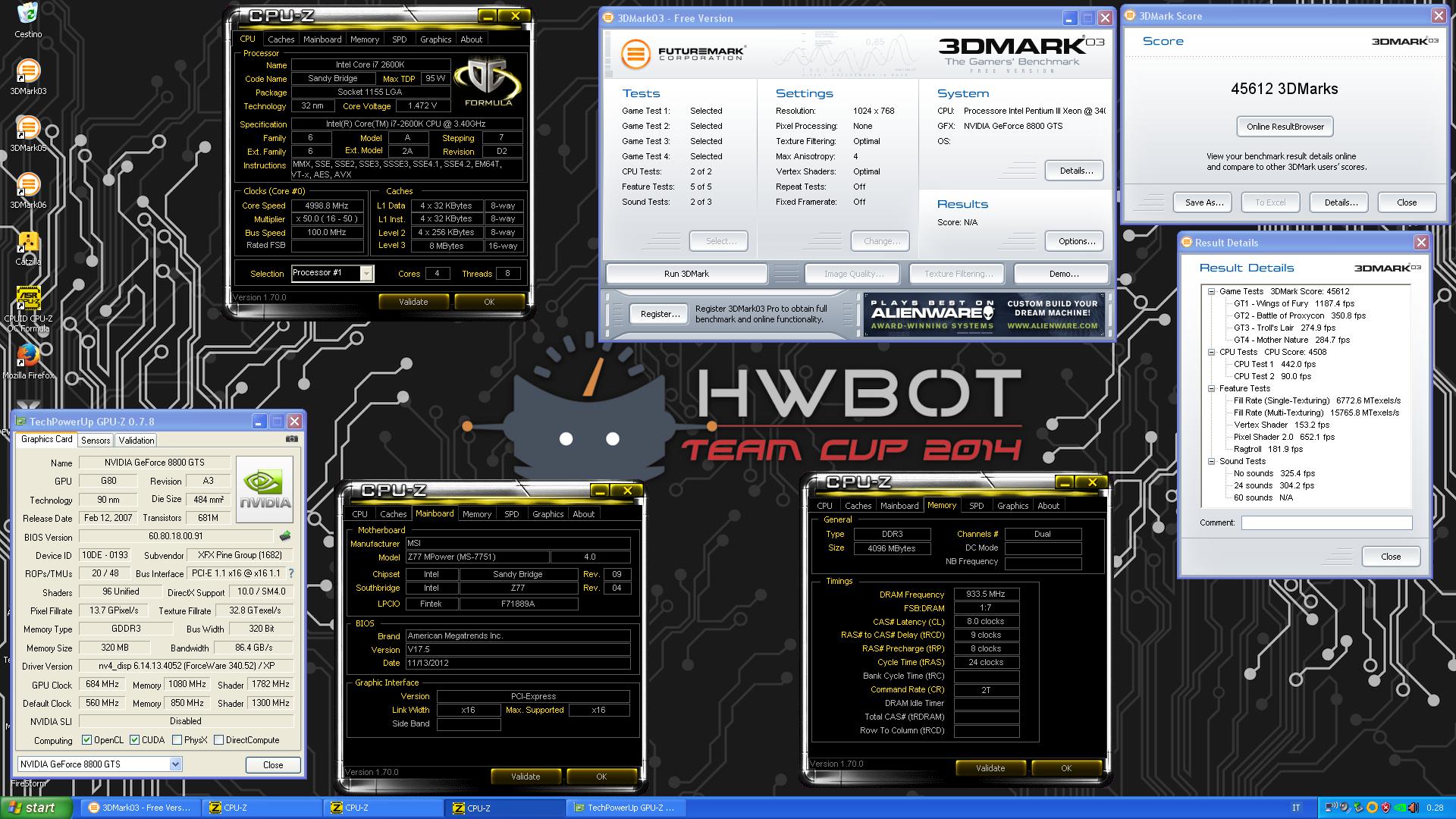1456x819 pixels.
Task: Click Close button in GPU-Z window
Action: point(273,765)
